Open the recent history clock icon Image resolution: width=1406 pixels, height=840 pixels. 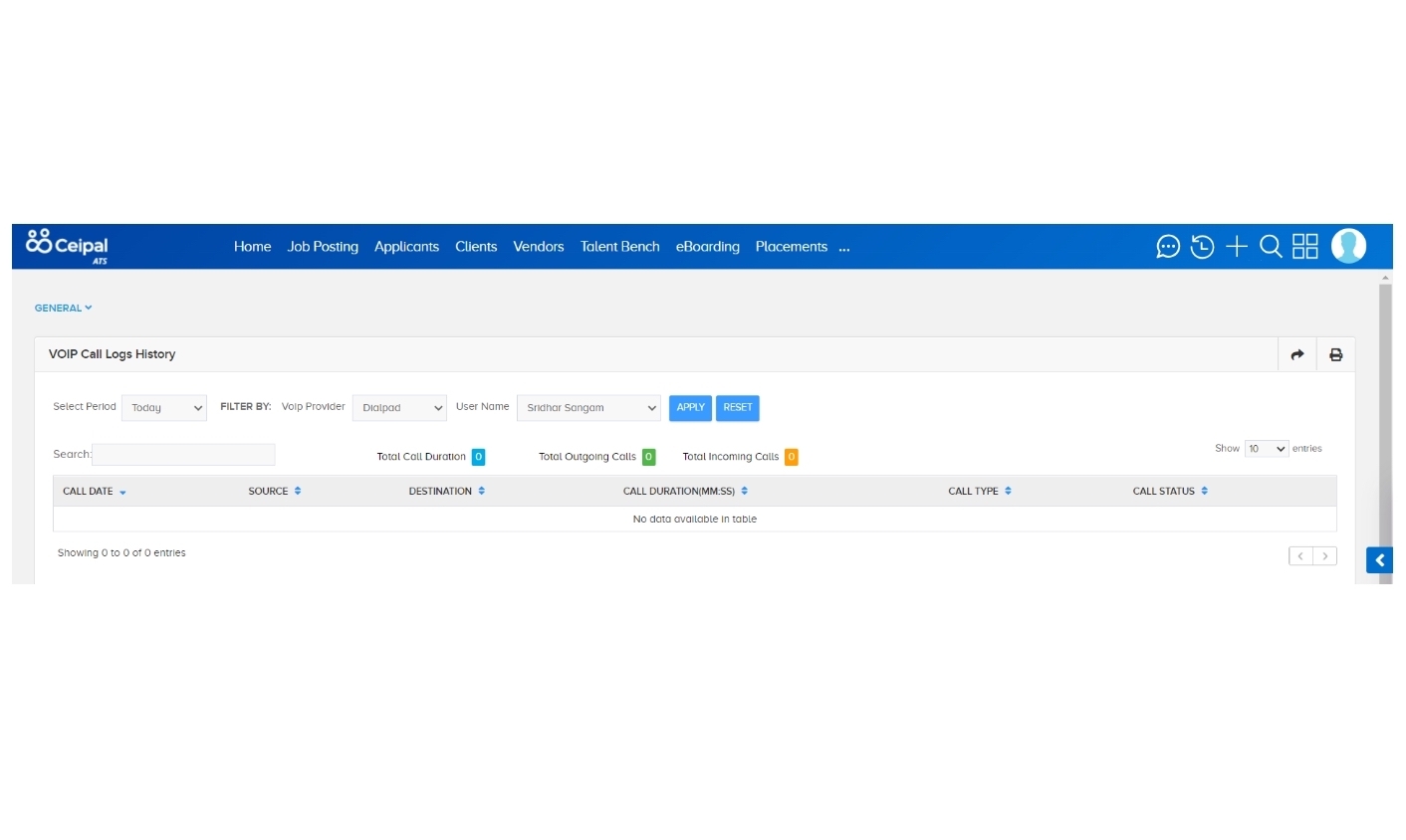(1202, 247)
